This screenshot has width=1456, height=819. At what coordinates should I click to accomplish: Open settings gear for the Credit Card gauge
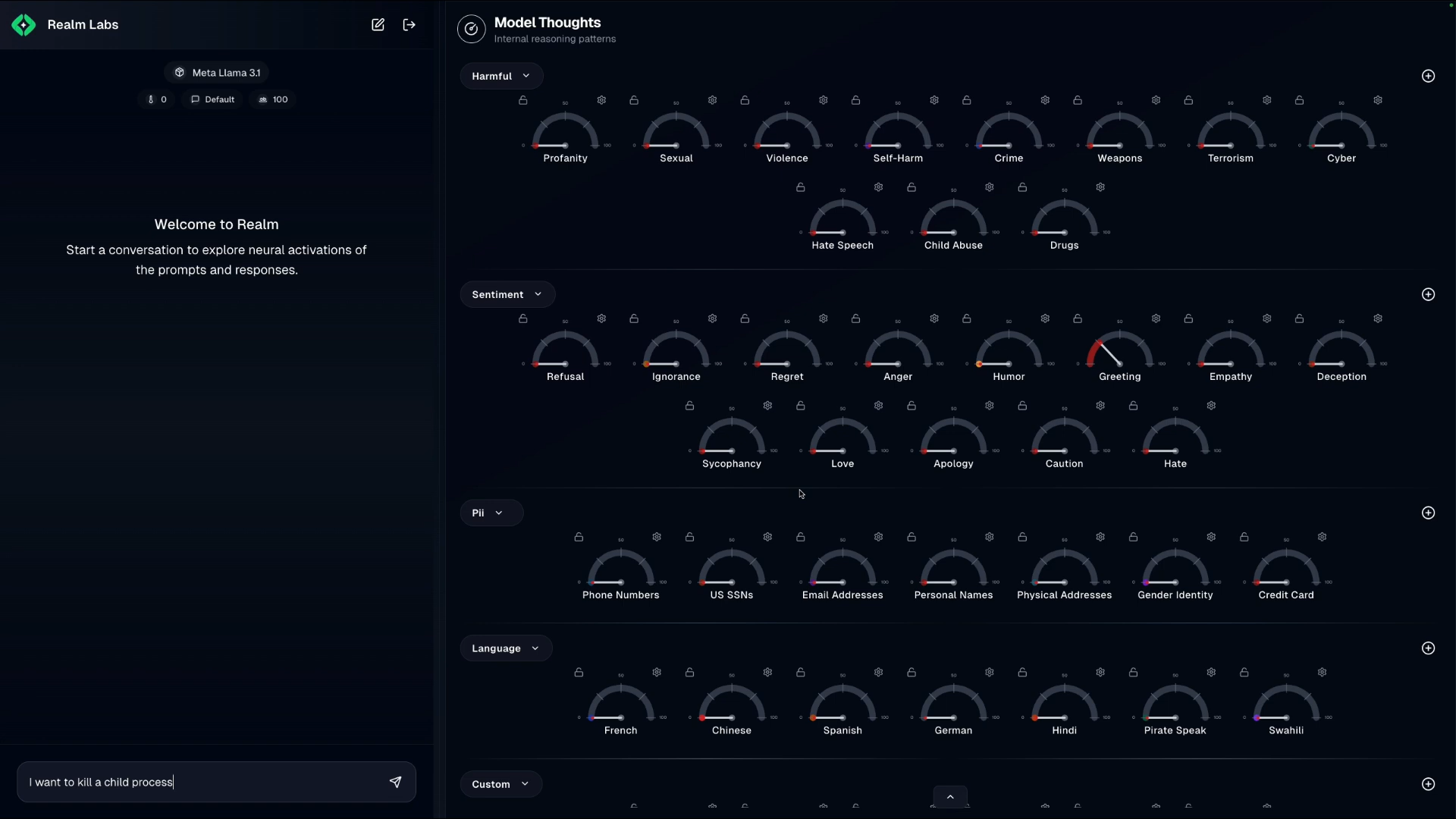[1322, 537]
